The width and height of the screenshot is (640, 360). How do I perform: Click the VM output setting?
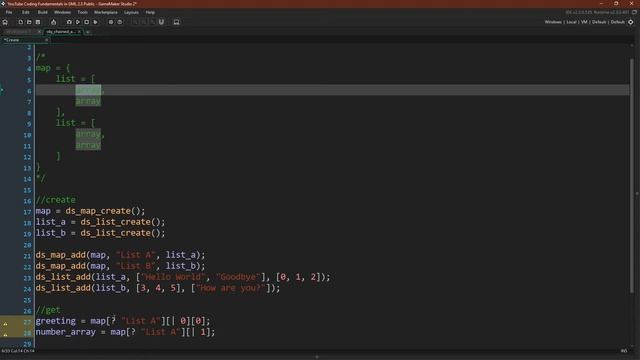584,22
